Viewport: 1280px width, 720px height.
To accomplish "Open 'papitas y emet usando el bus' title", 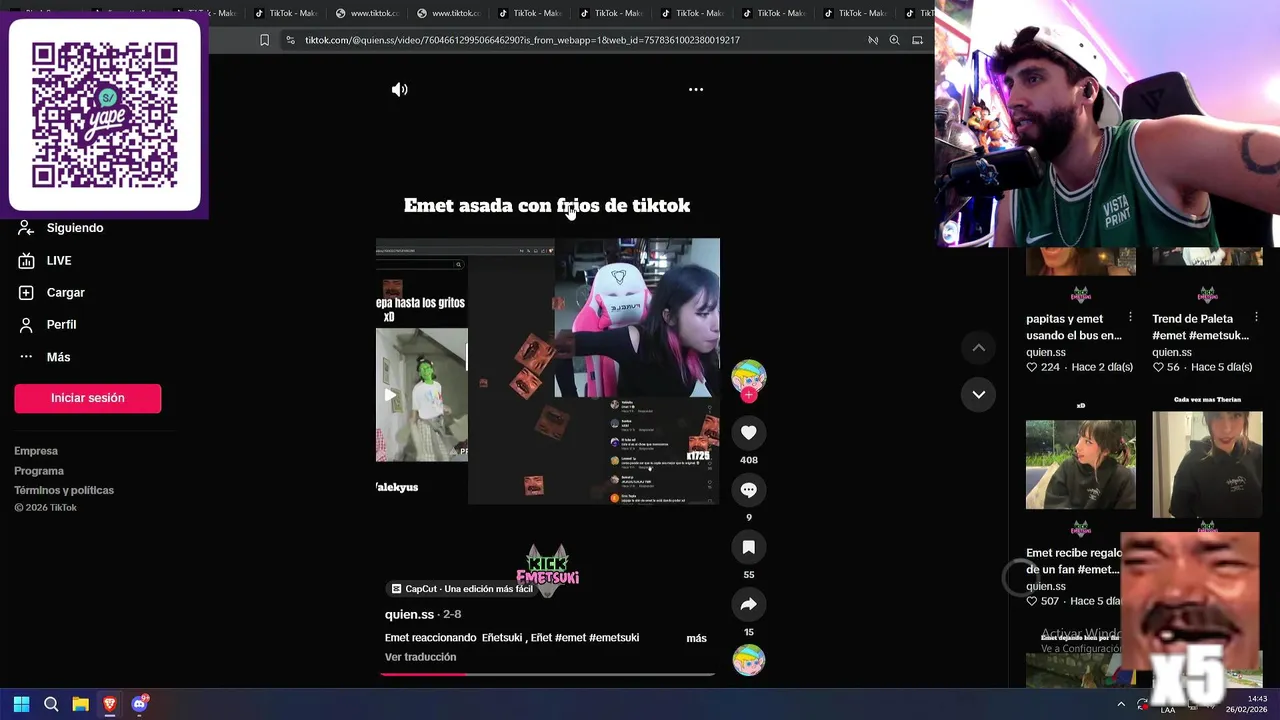I will pyautogui.click(x=1074, y=327).
